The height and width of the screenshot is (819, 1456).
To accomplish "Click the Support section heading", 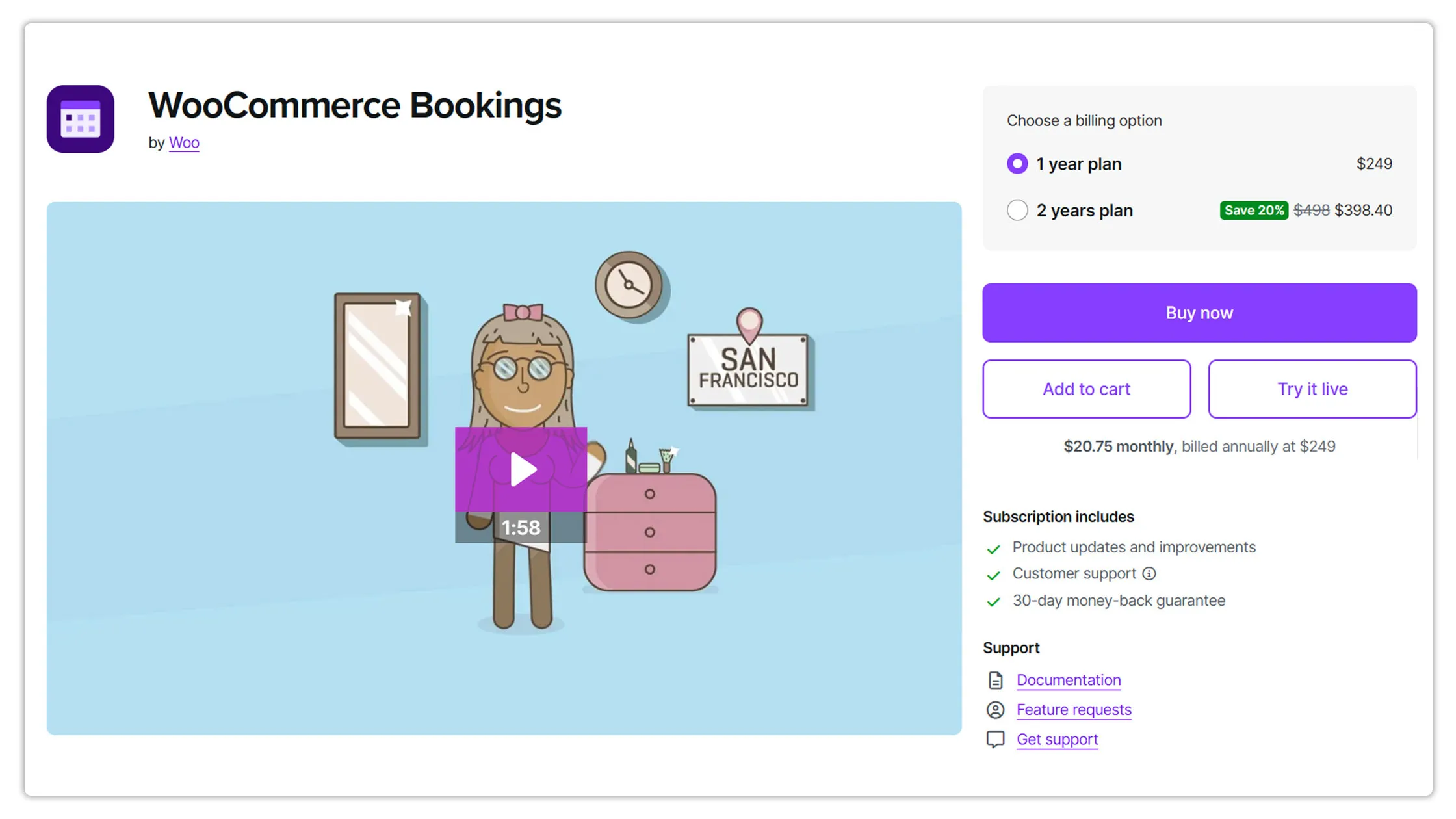I will click(1011, 648).
